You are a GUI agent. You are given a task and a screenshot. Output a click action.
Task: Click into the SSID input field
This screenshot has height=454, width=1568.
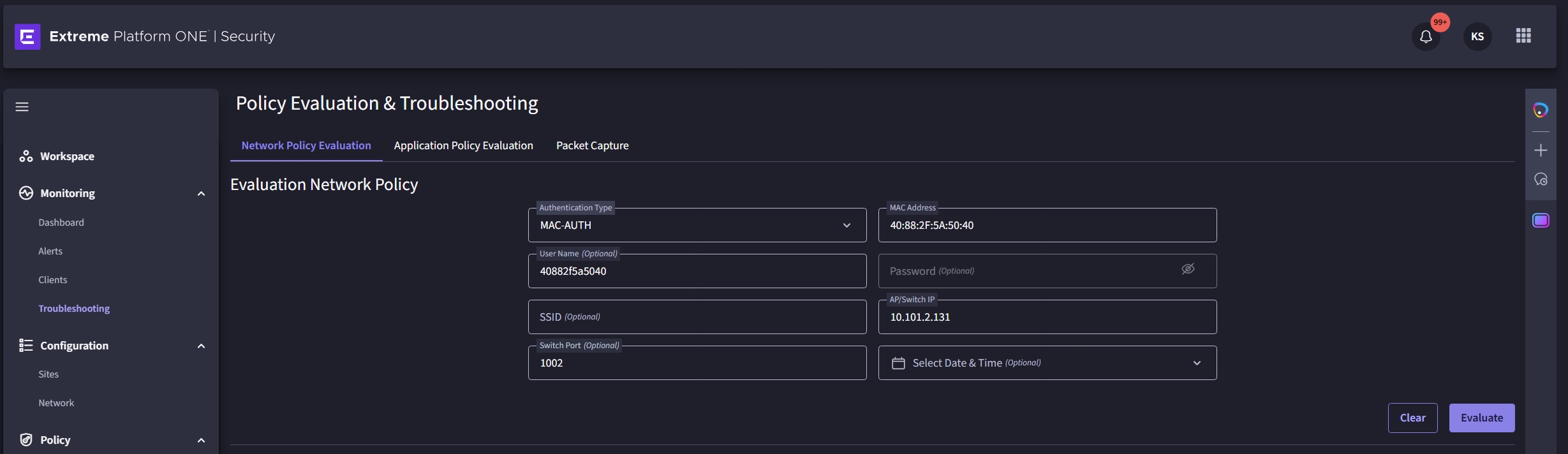pos(697,318)
